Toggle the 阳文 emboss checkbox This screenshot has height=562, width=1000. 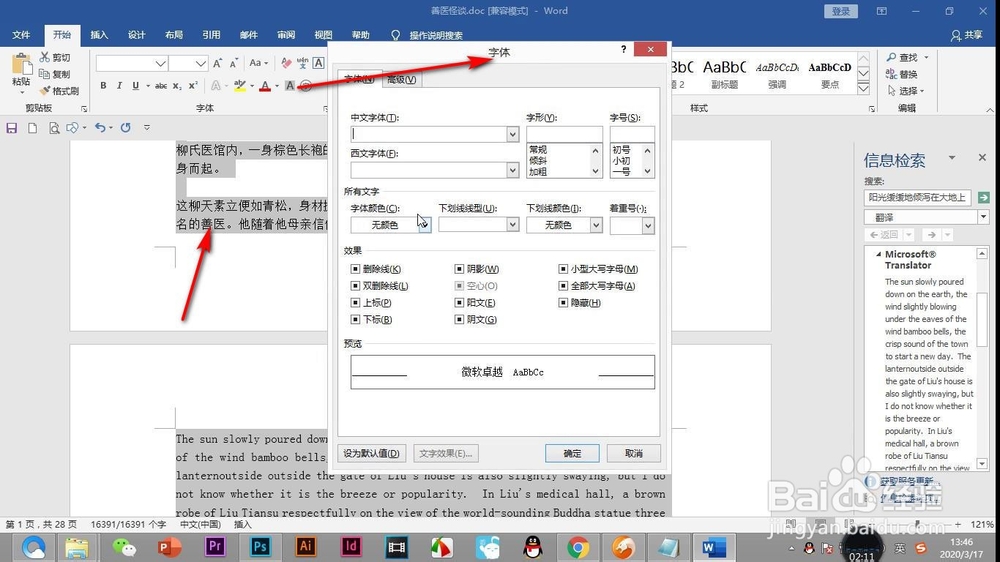pyautogui.click(x=459, y=302)
